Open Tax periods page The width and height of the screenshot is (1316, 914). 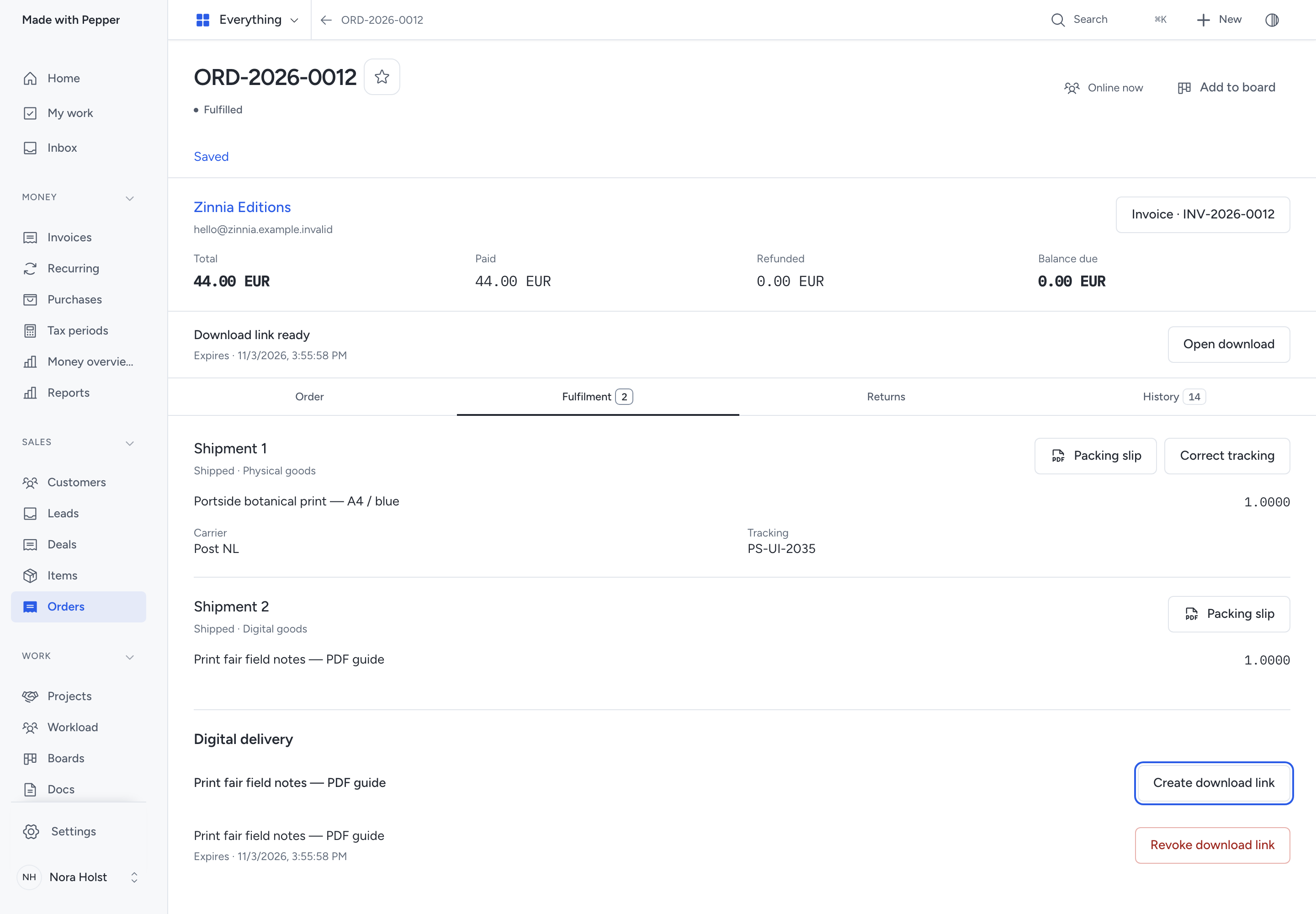[79, 330]
